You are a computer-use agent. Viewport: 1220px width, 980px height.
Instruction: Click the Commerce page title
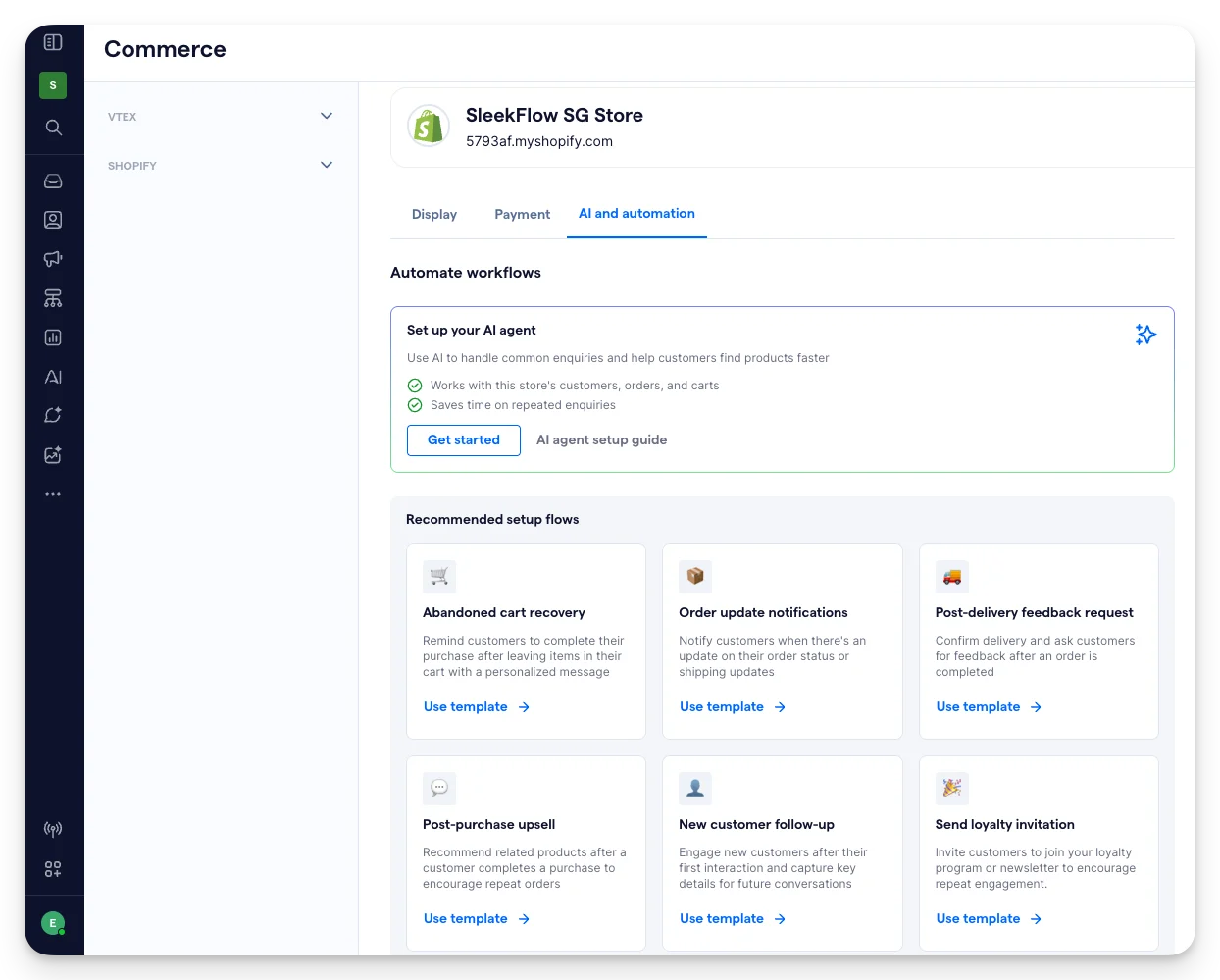165,49
